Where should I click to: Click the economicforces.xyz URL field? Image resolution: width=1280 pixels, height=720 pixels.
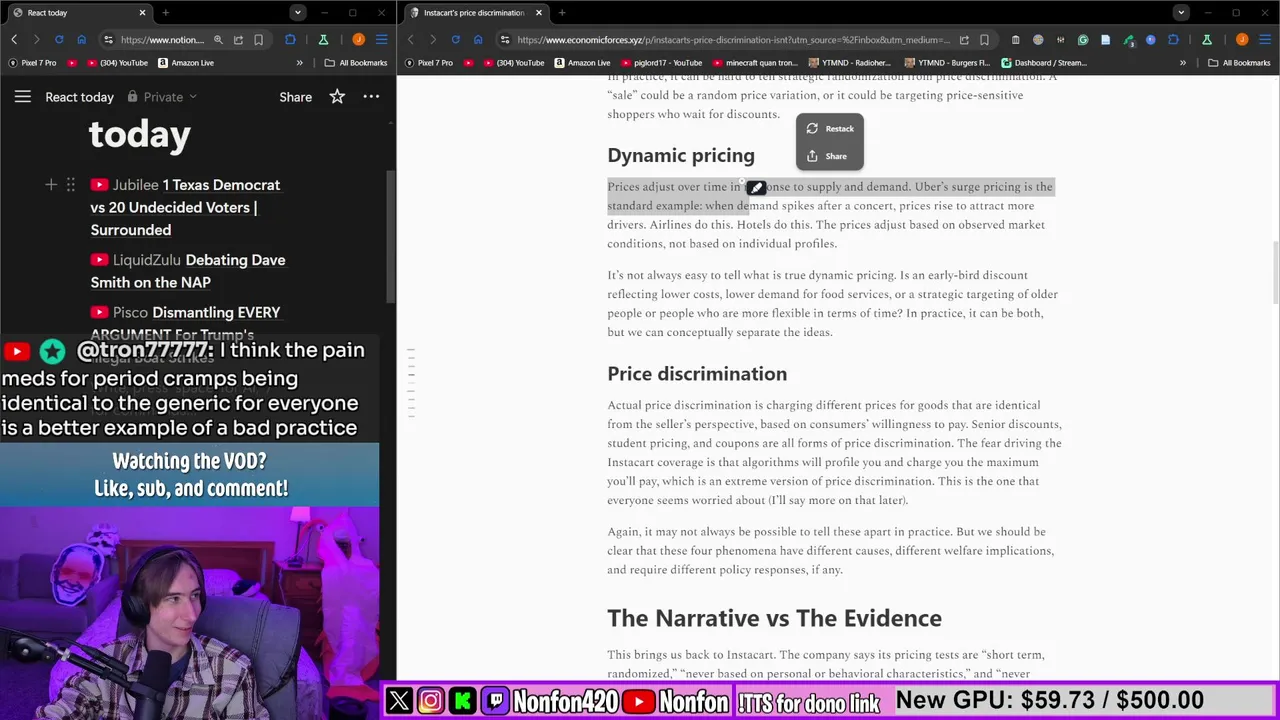click(x=733, y=40)
